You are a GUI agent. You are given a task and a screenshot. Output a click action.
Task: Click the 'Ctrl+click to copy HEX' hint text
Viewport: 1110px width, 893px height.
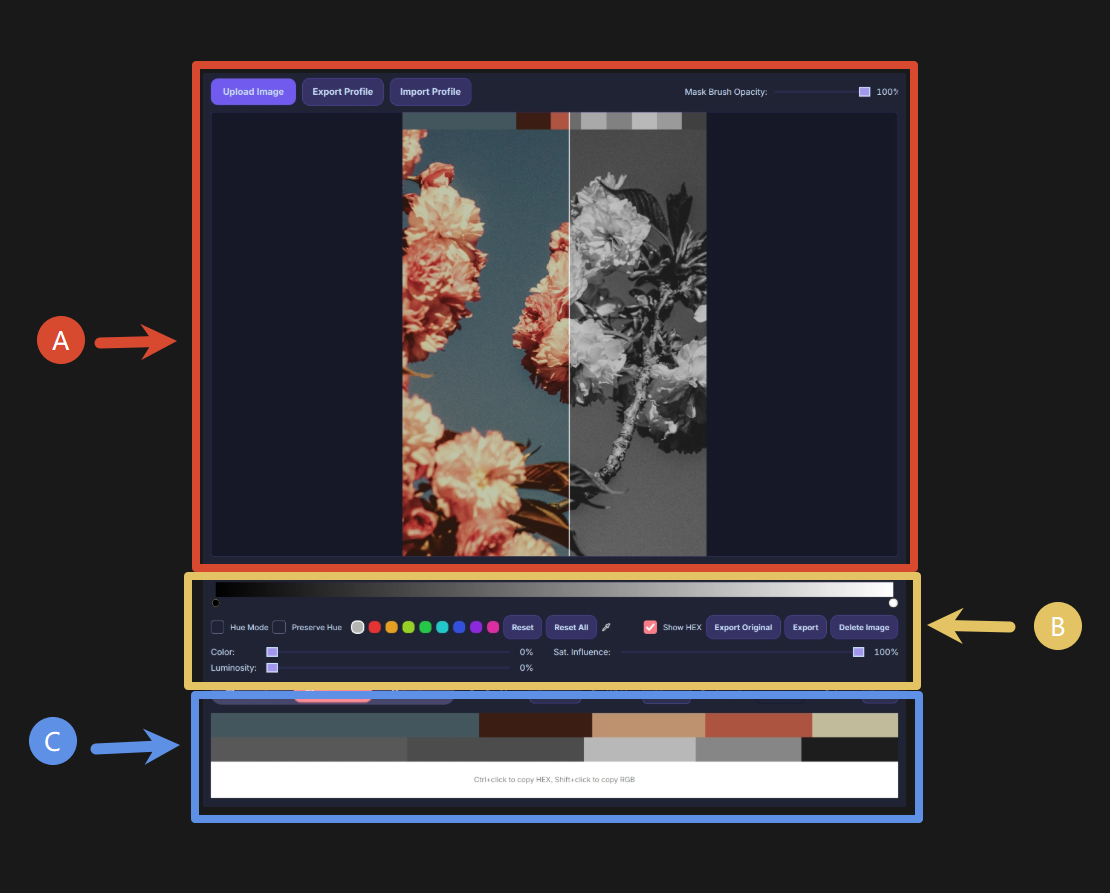[554, 780]
